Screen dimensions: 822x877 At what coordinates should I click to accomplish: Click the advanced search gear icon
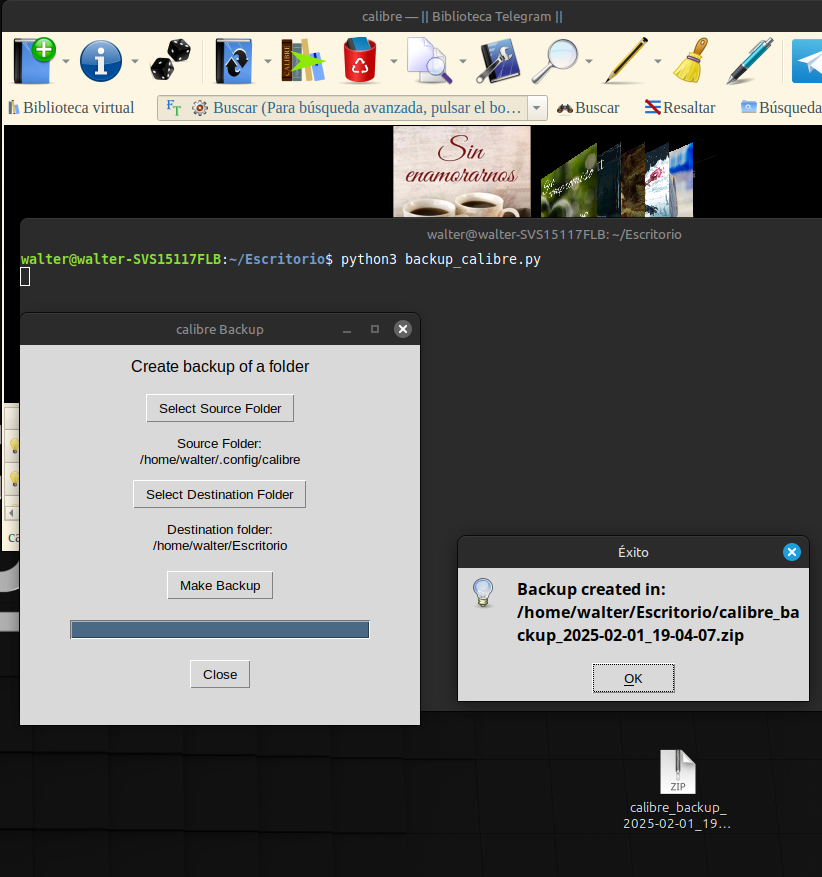click(x=200, y=107)
